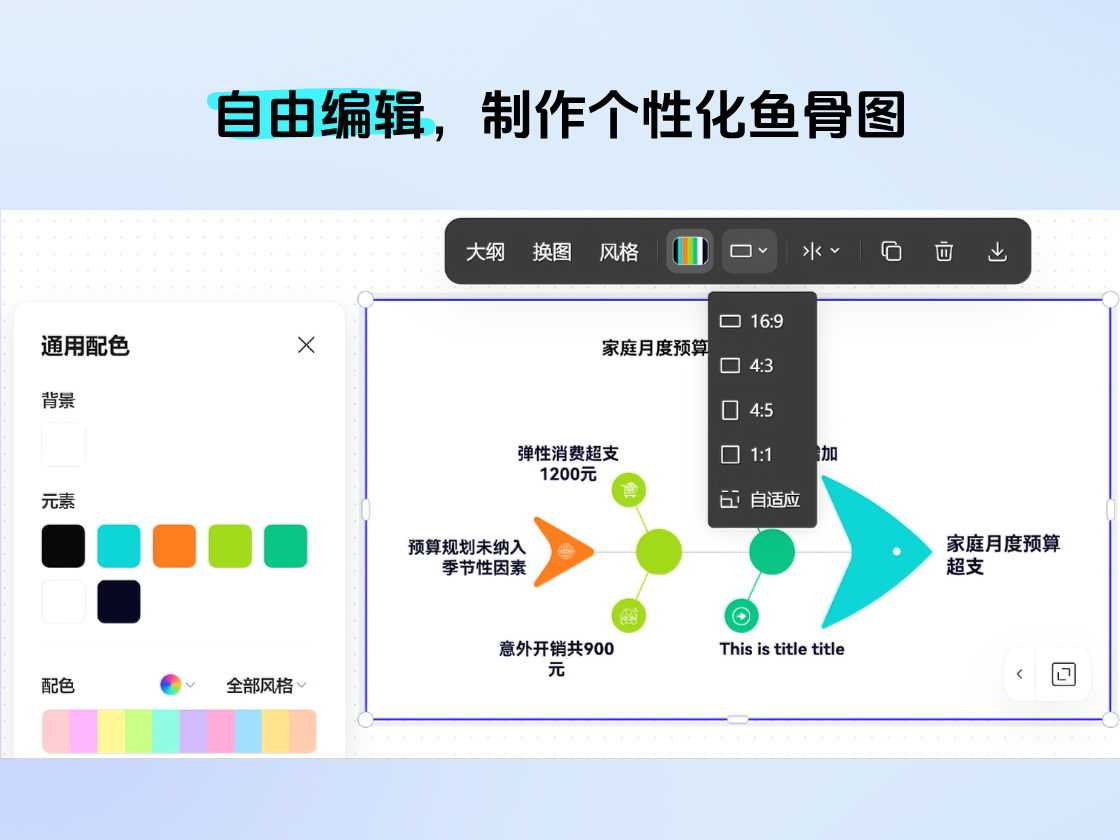
Task: Click the overlap layers icon at bottom right
Action: click(x=1063, y=674)
